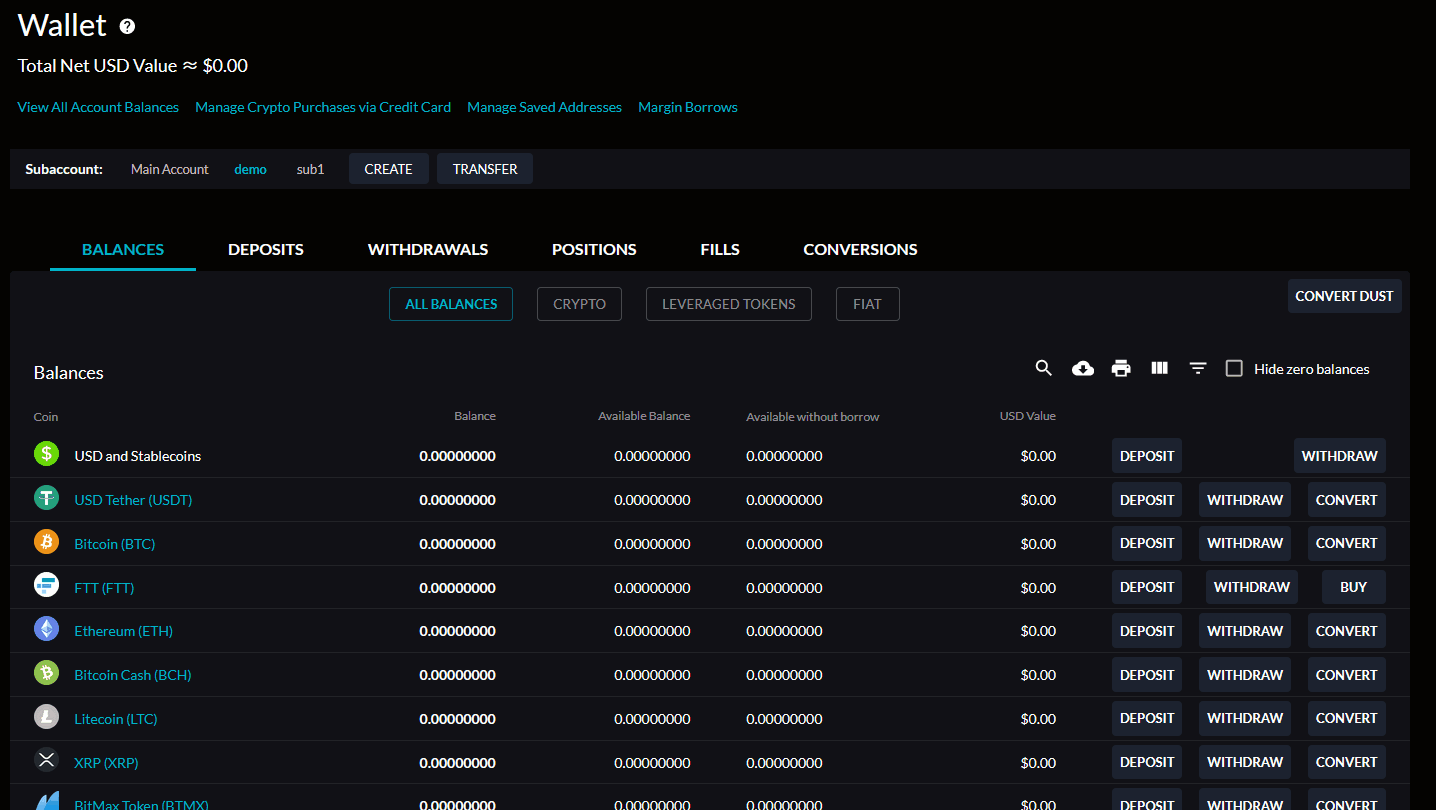Convert Bitcoin (BTC)
The image size is (1436, 810).
pyautogui.click(x=1346, y=543)
